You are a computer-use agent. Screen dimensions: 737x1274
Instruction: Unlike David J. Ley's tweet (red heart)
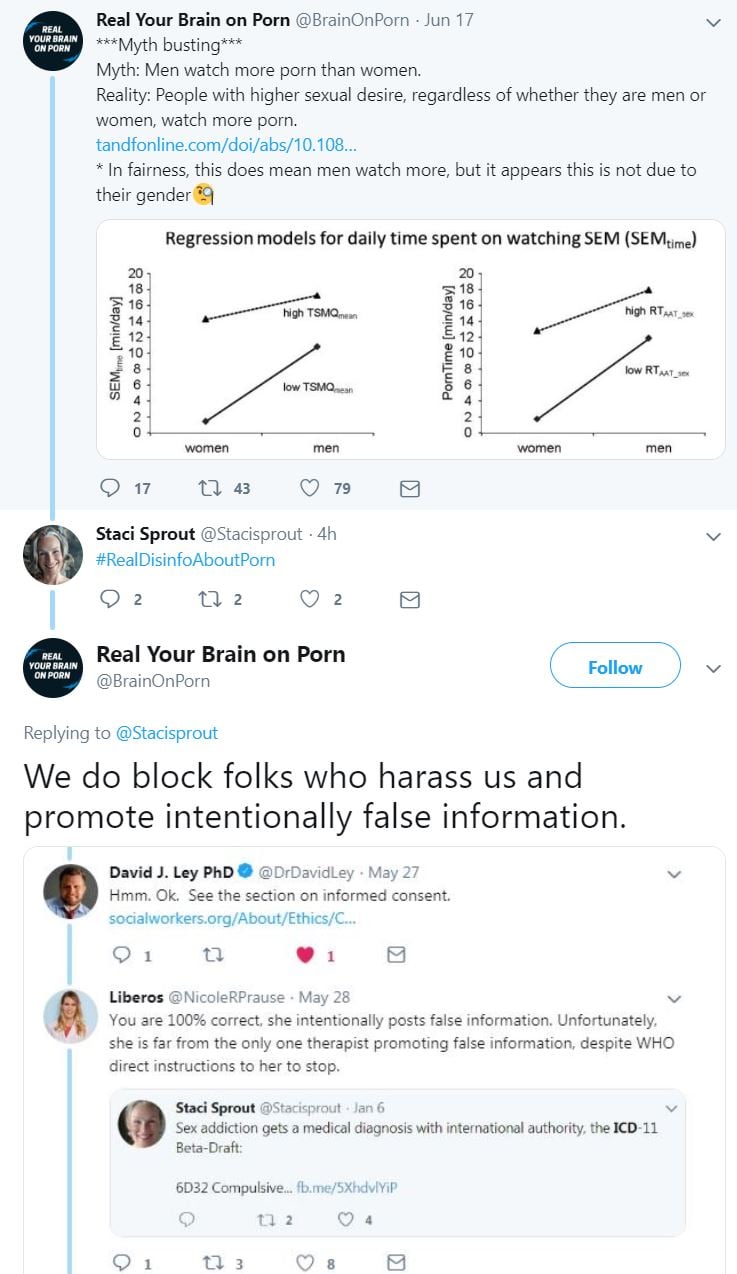[x=306, y=955]
